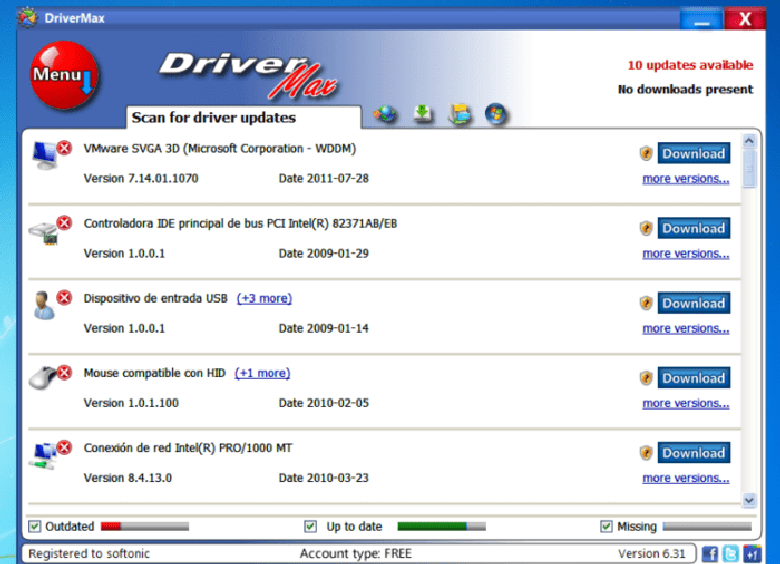Click shield icon beside Intel network Download
This screenshot has height=564, width=780.
click(646, 453)
